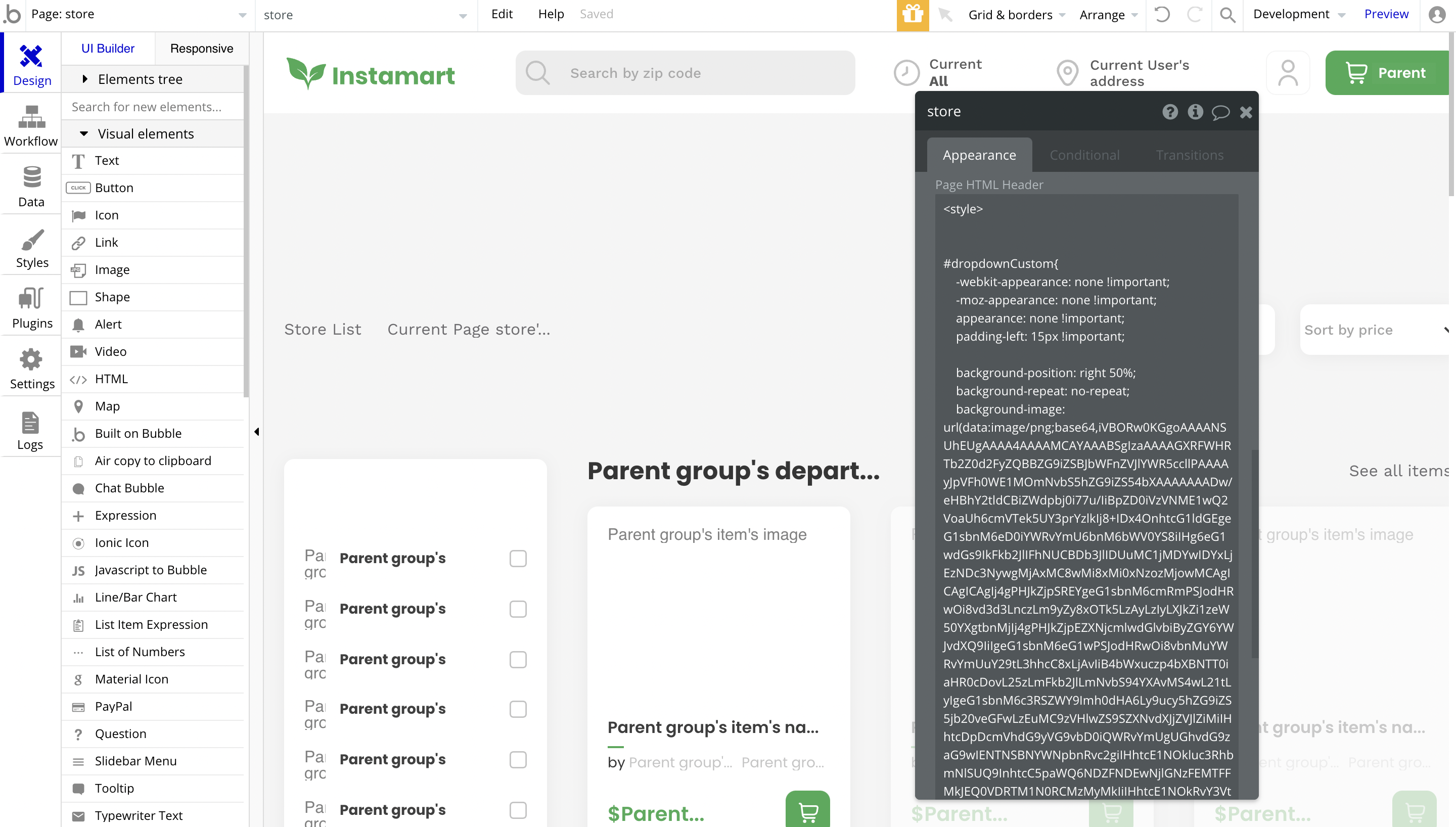The width and height of the screenshot is (1456, 827).
Task: Click the info icon in store panel
Action: [1195, 112]
